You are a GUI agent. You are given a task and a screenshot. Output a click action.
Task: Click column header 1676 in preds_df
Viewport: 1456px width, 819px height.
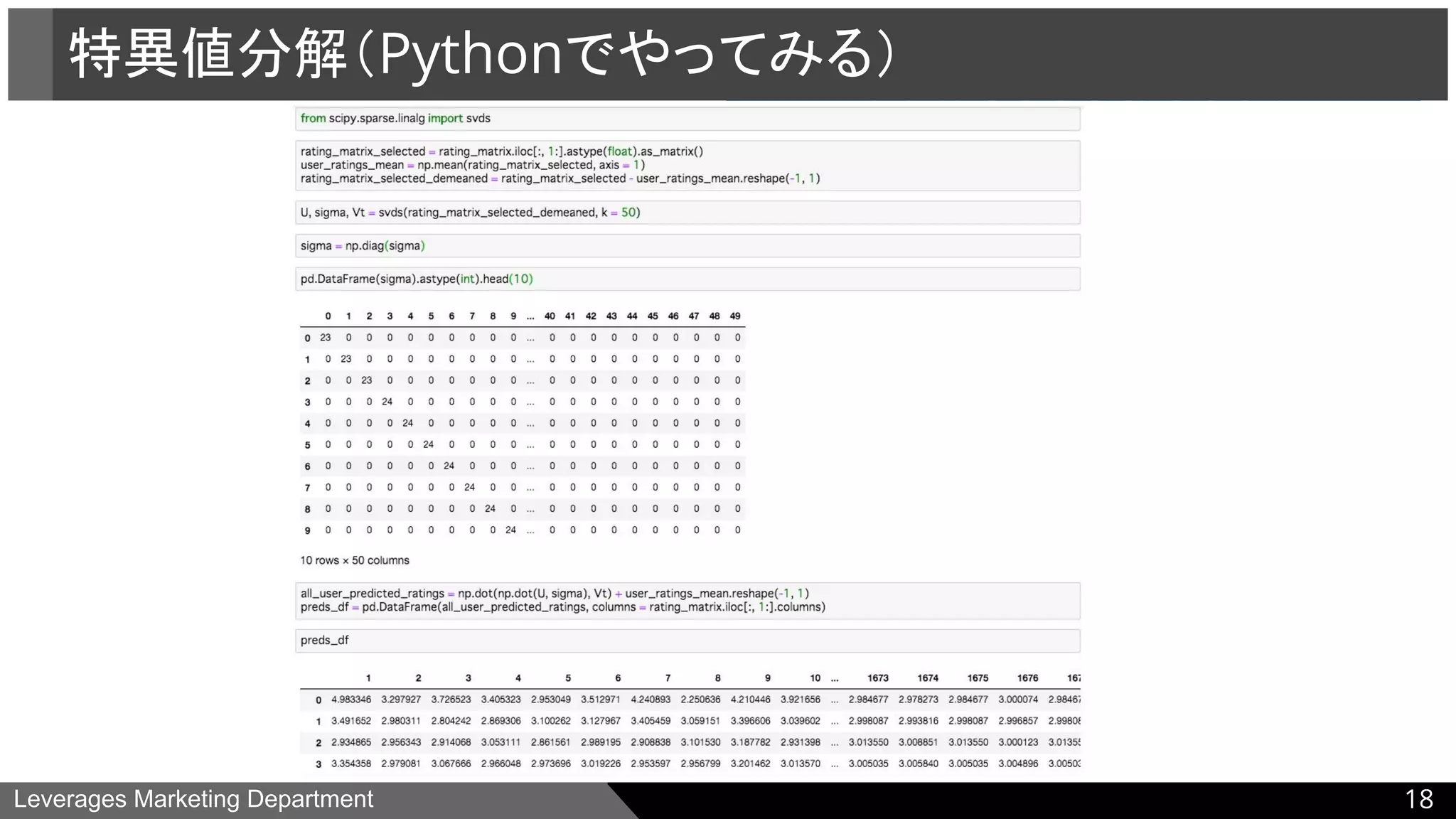click(1027, 678)
